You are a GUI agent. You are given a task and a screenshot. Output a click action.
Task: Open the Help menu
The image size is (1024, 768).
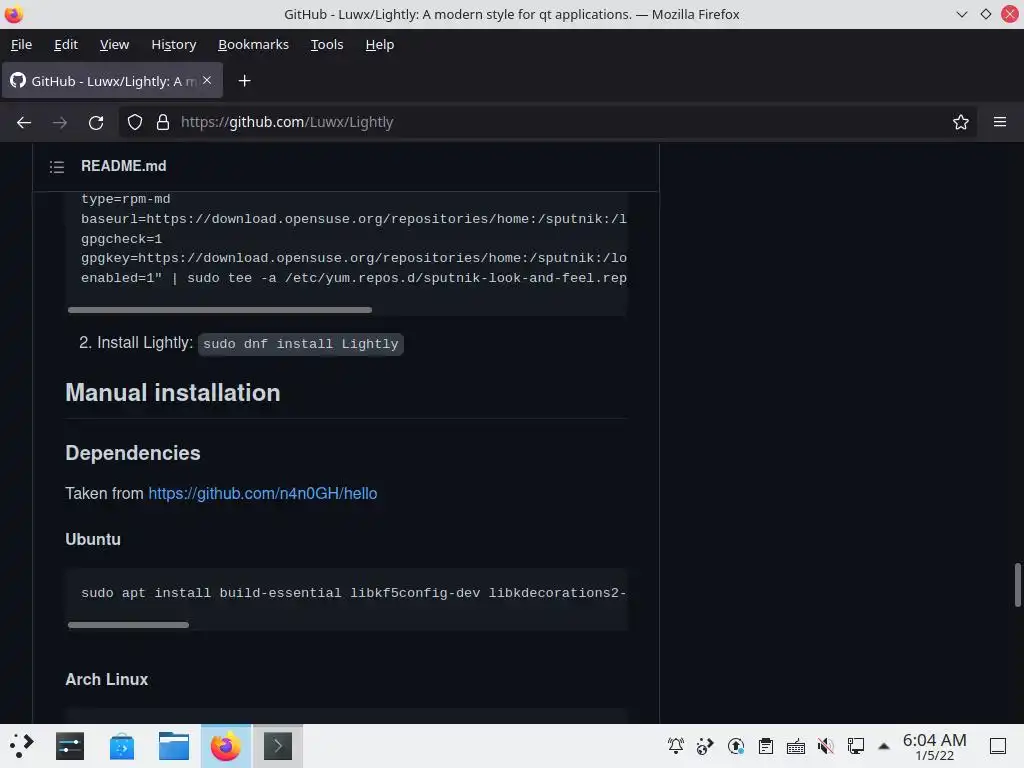[x=379, y=44]
